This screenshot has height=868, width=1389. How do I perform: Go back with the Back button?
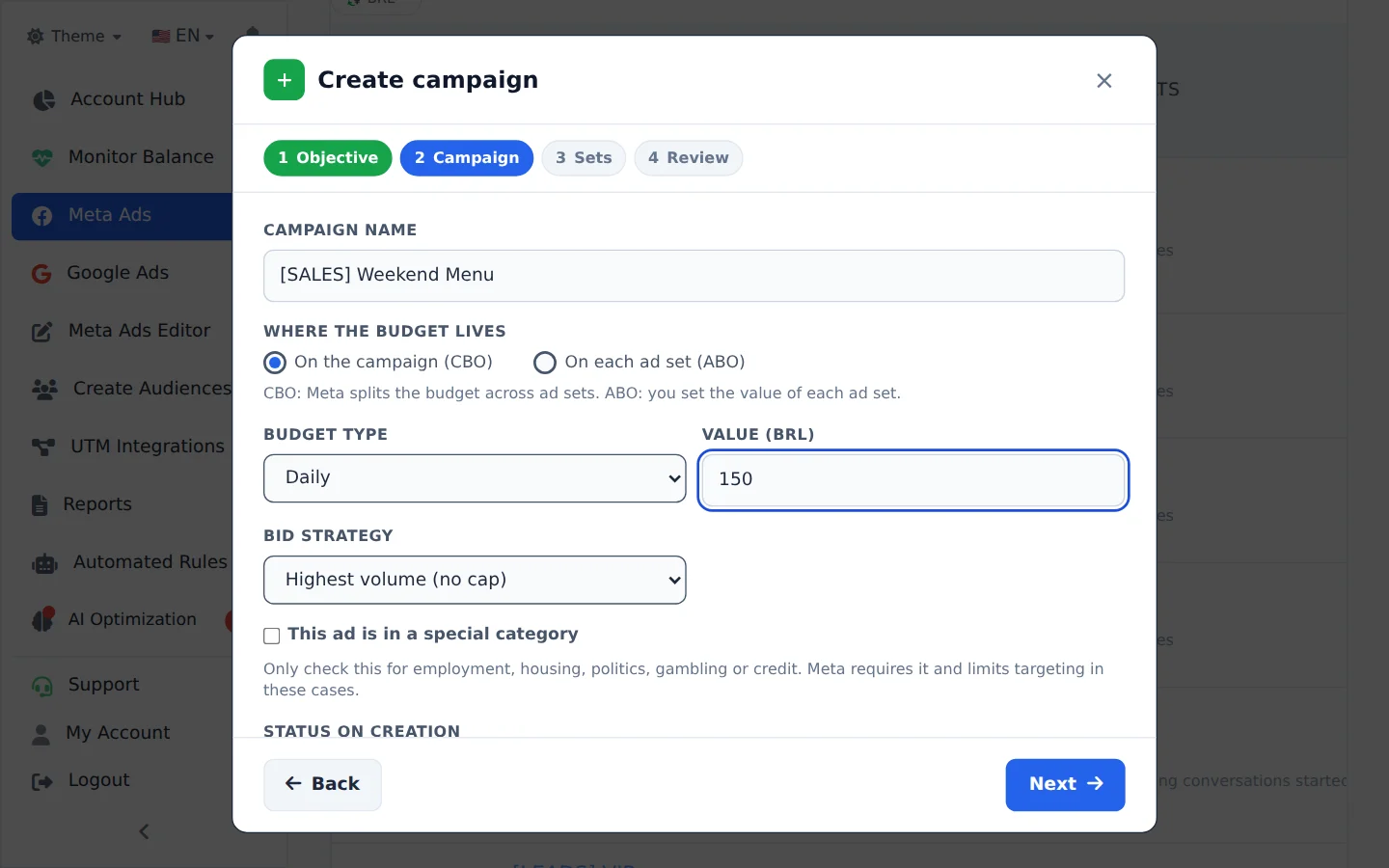322,785
